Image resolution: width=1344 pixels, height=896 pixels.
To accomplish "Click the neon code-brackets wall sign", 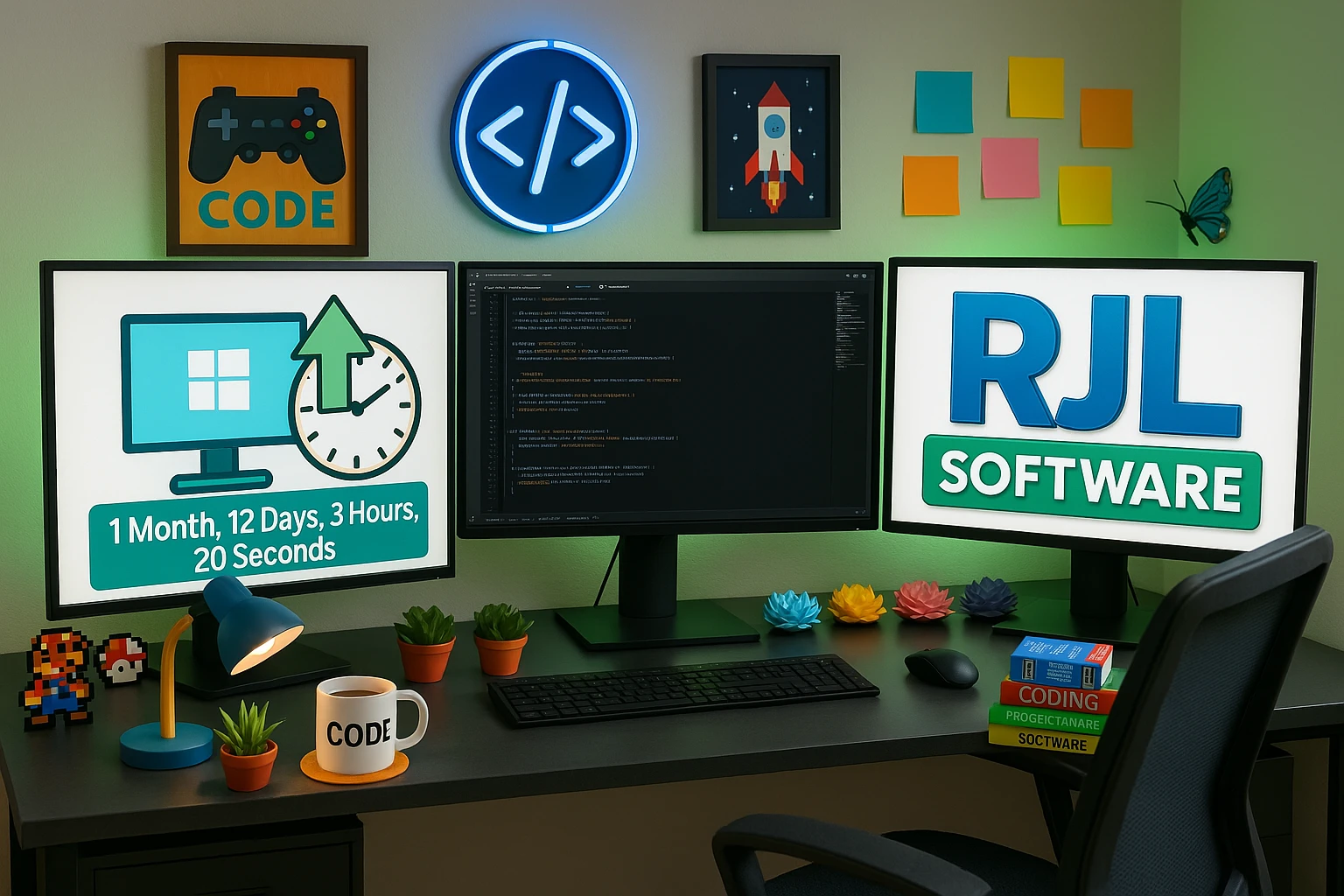I will pyautogui.click(x=543, y=136).
